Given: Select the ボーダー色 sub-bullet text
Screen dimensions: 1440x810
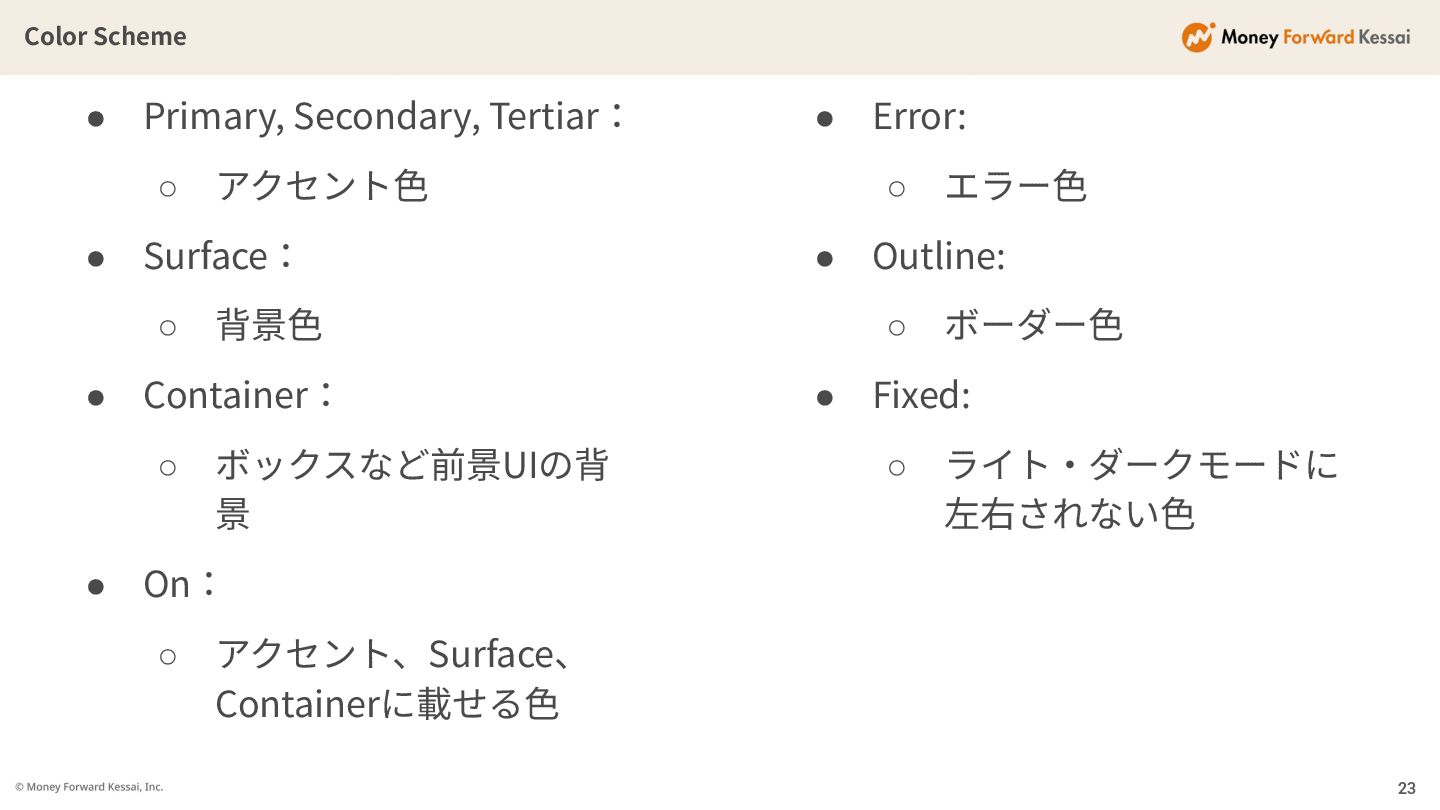Looking at the screenshot, I should point(1033,325).
